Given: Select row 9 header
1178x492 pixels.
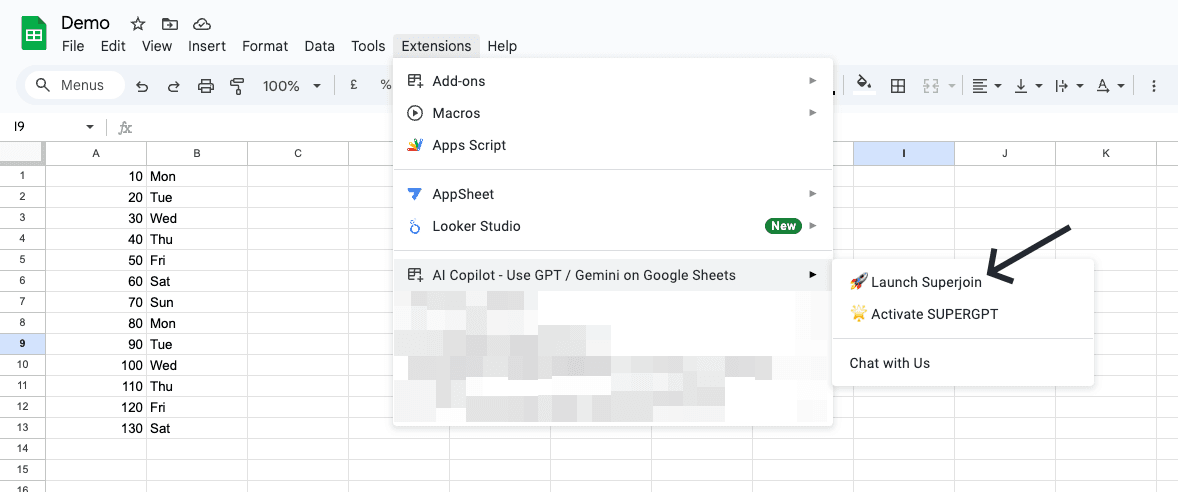Looking at the screenshot, I should [23, 344].
